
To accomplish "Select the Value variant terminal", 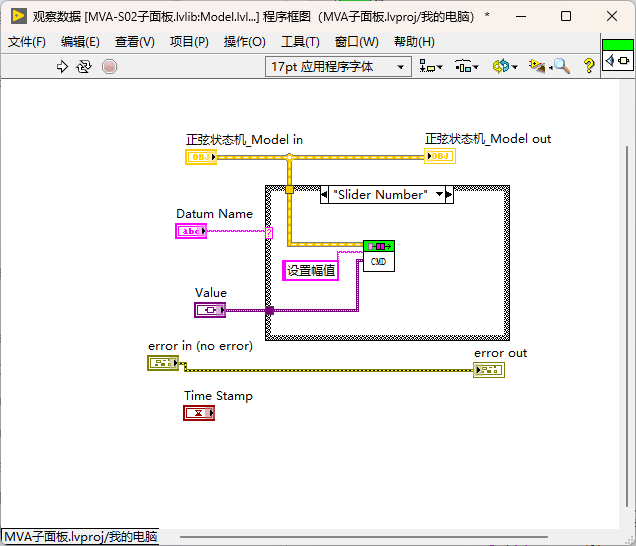I will (210, 310).
